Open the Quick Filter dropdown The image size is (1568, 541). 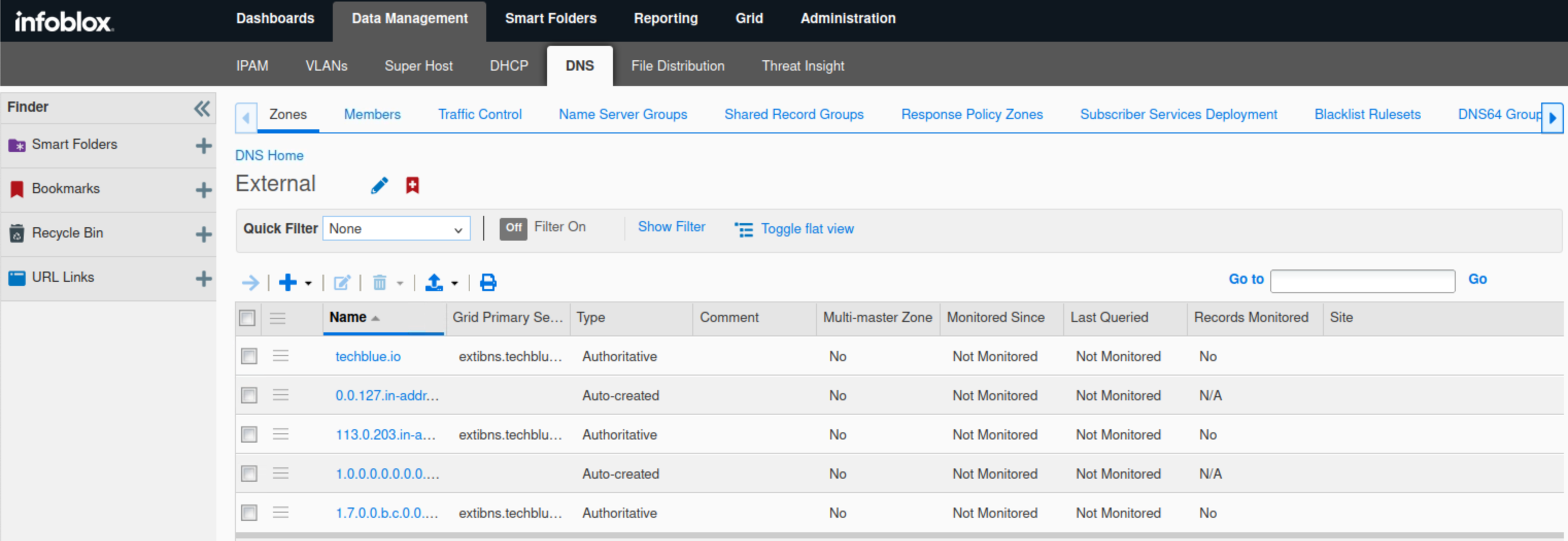click(x=396, y=229)
